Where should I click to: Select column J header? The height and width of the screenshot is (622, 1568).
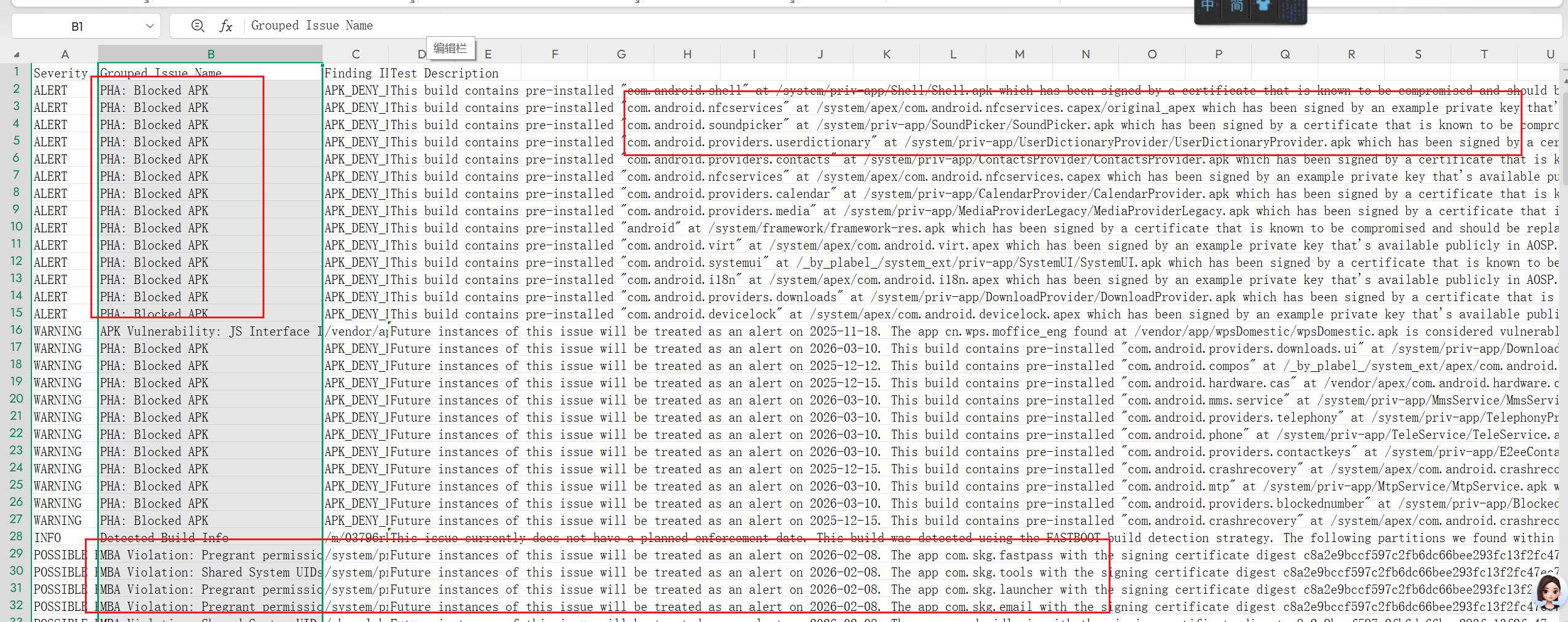(x=820, y=54)
